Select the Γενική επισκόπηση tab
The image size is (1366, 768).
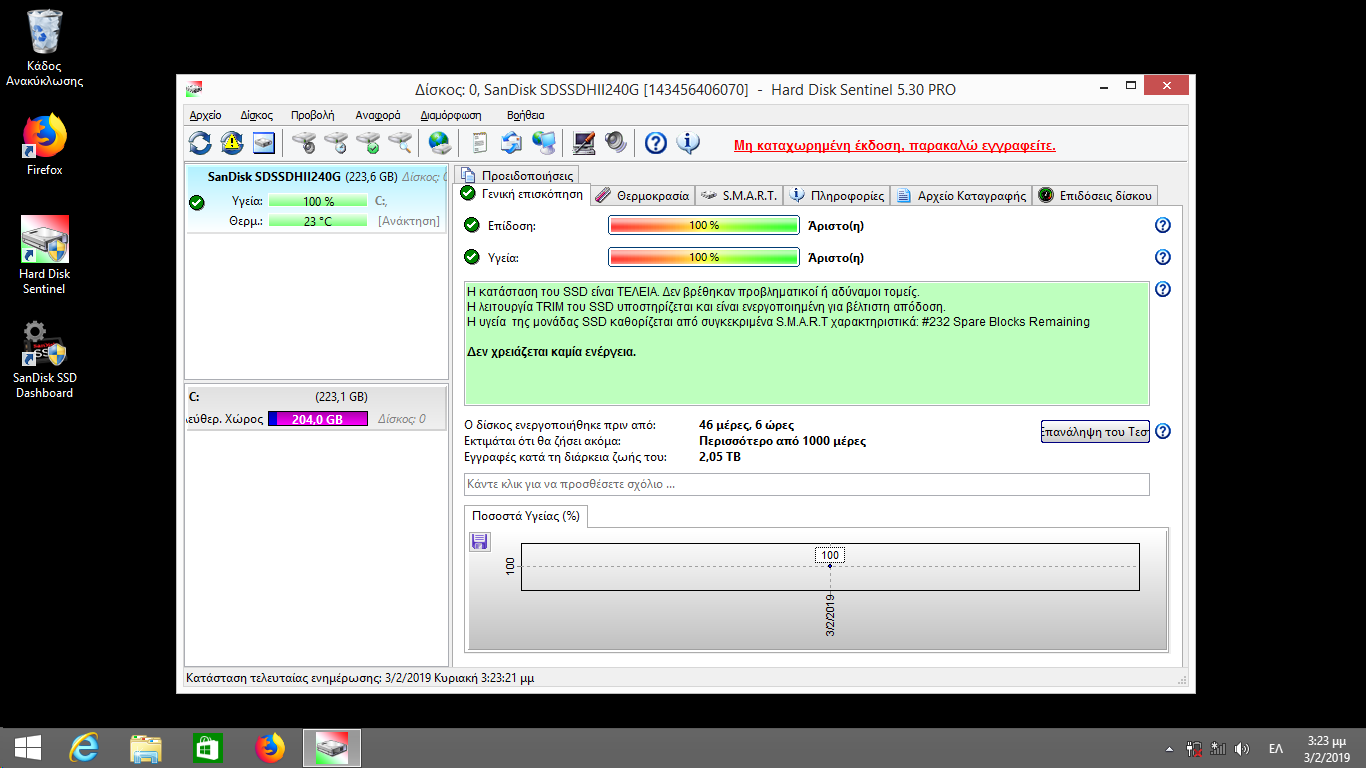pos(522,194)
